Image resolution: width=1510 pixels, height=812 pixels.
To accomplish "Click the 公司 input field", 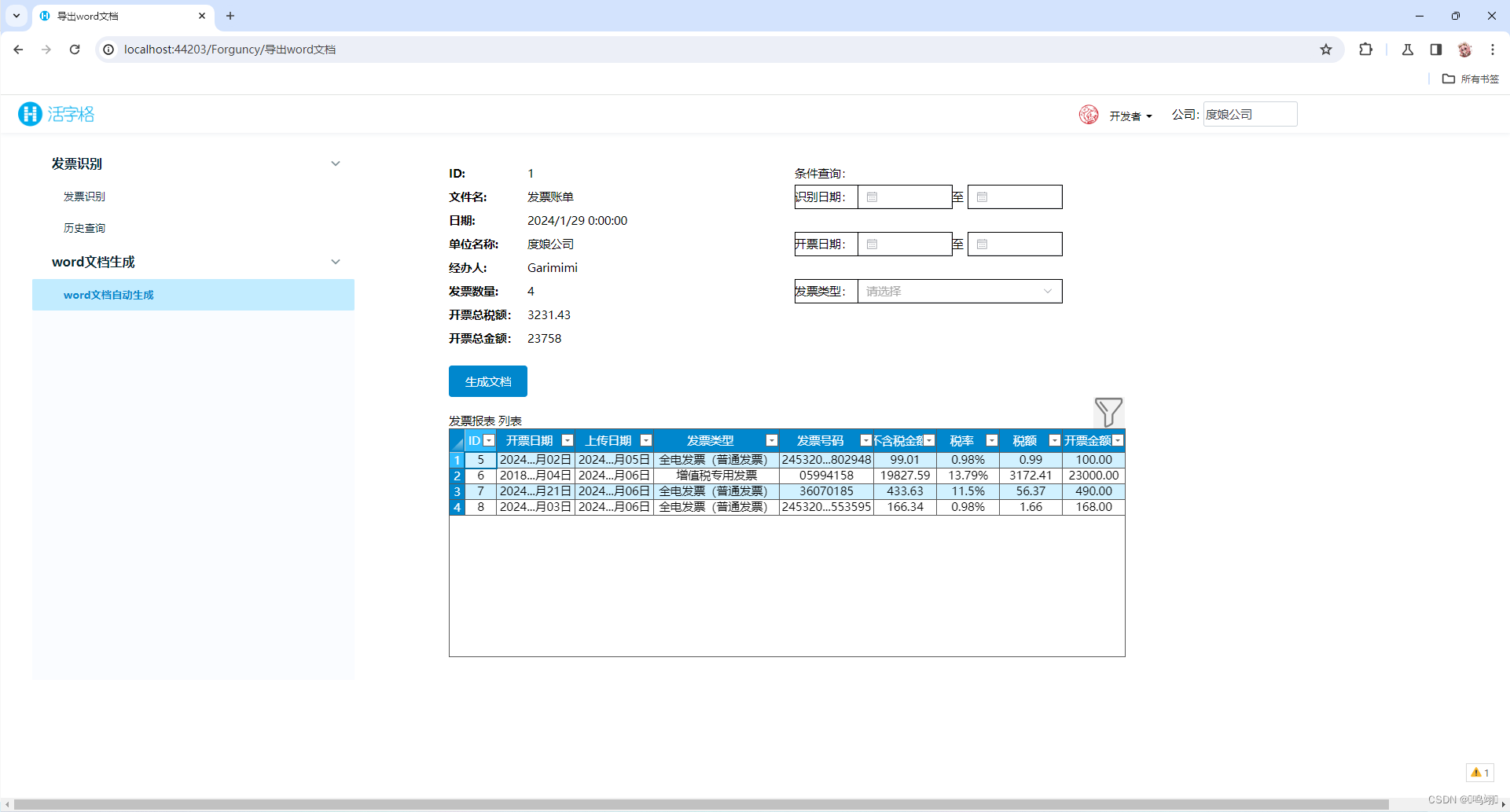I will (1250, 114).
